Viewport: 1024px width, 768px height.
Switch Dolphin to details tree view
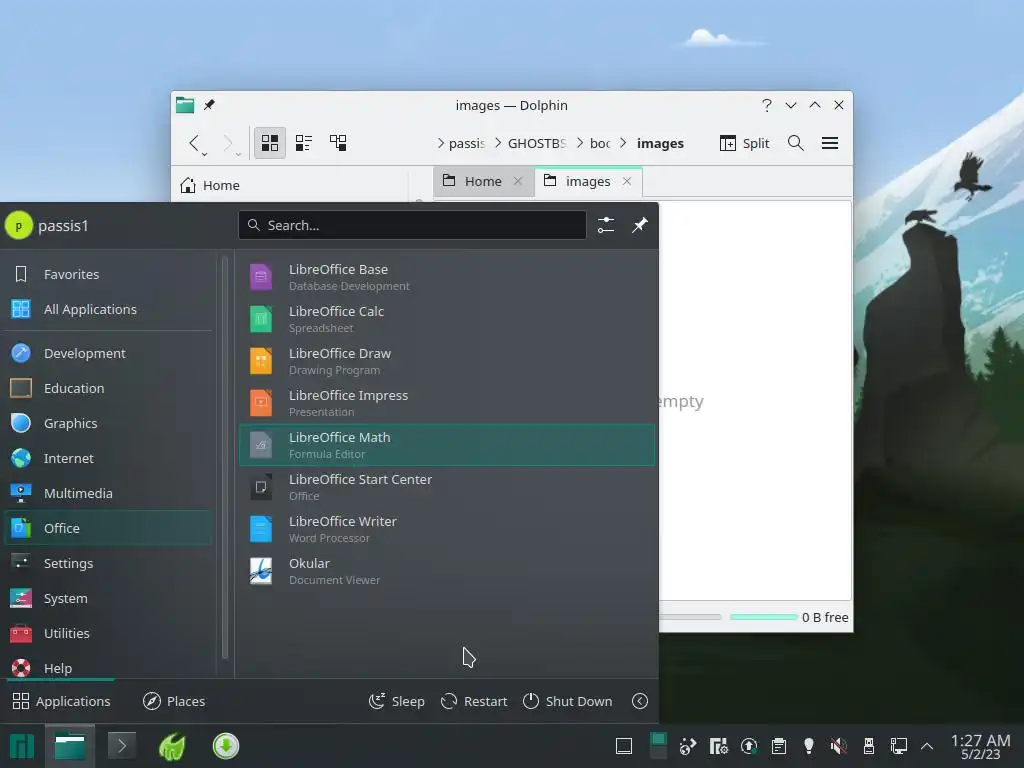tap(338, 143)
